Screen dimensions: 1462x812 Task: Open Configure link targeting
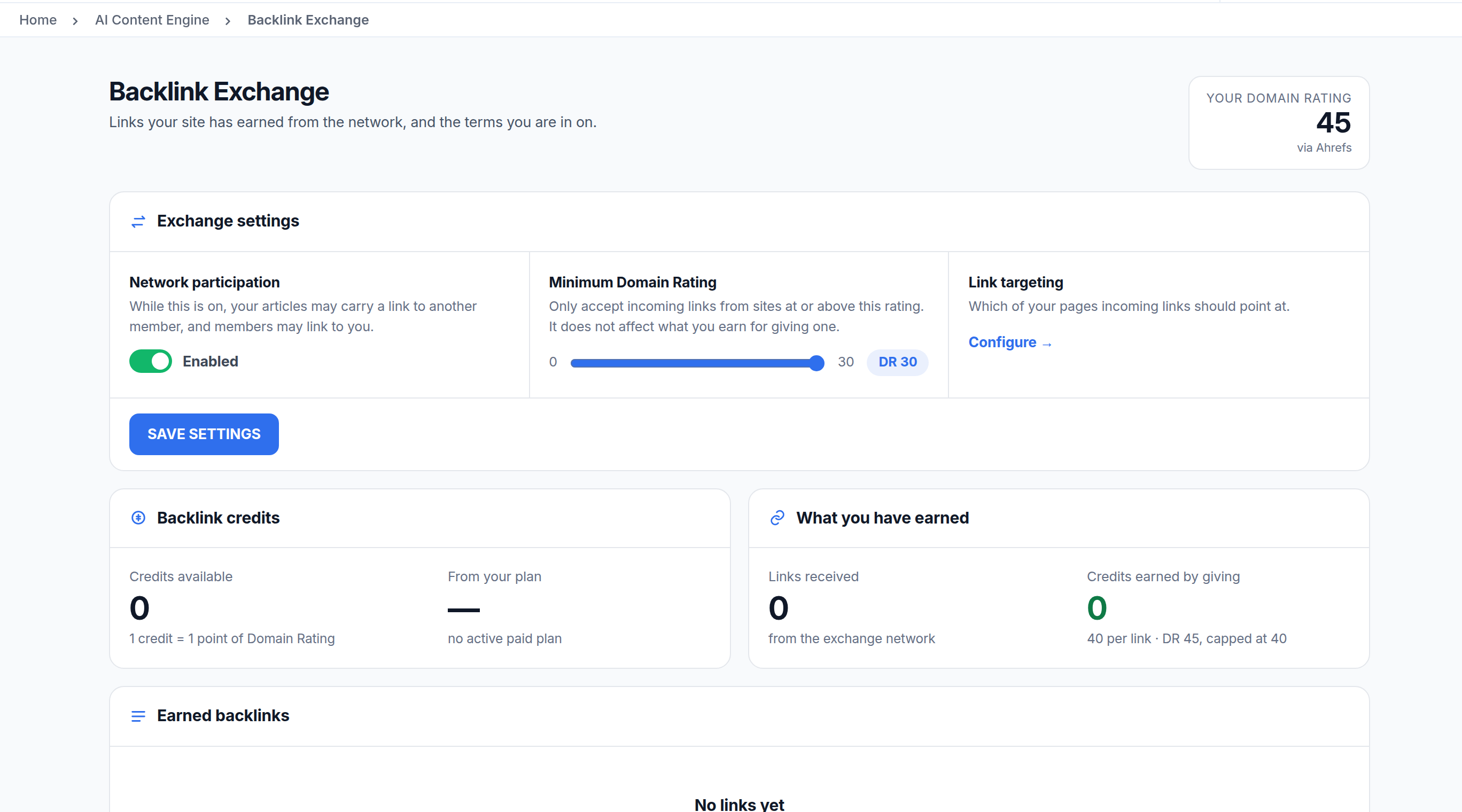(x=1010, y=342)
